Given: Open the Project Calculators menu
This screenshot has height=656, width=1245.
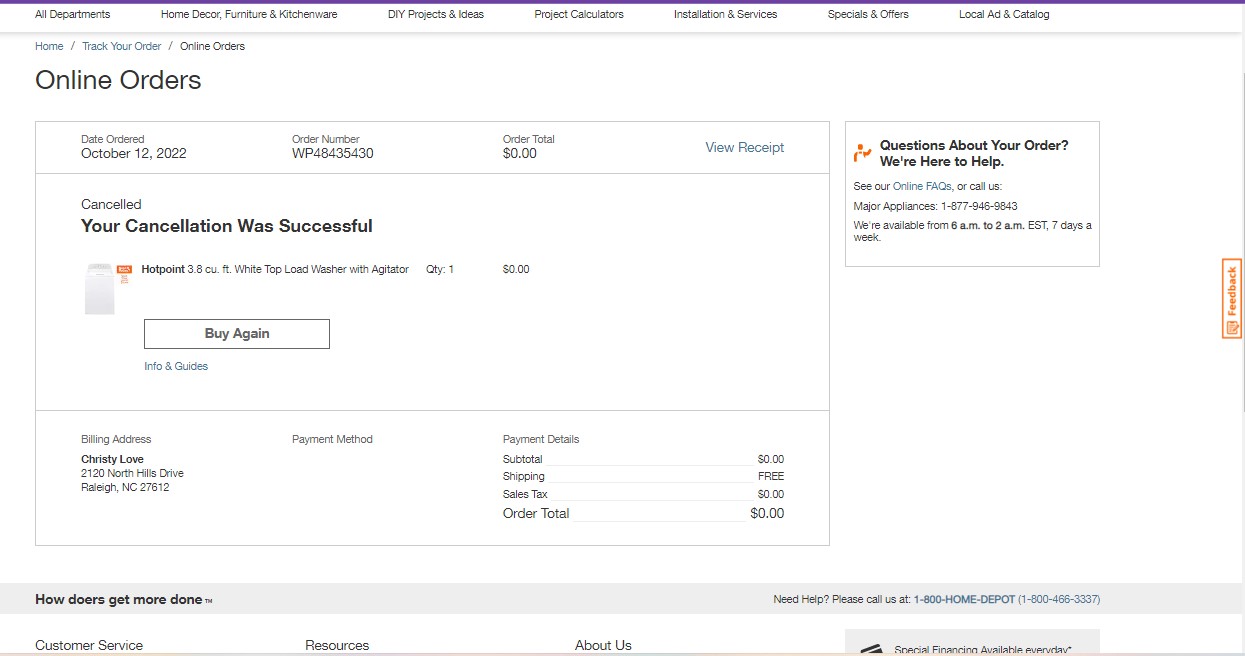Looking at the screenshot, I should click(579, 14).
